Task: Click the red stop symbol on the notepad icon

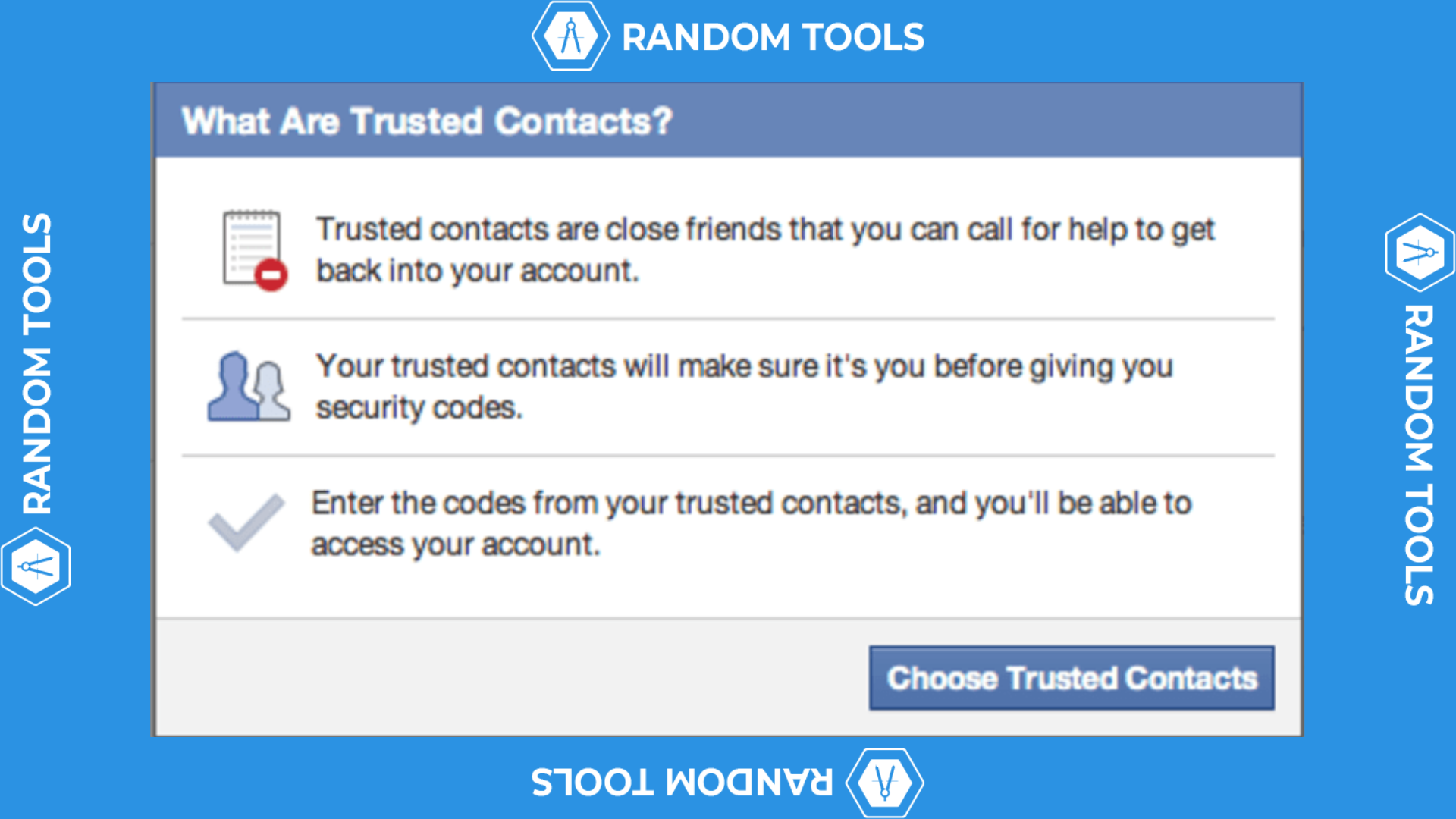Action: click(271, 275)
